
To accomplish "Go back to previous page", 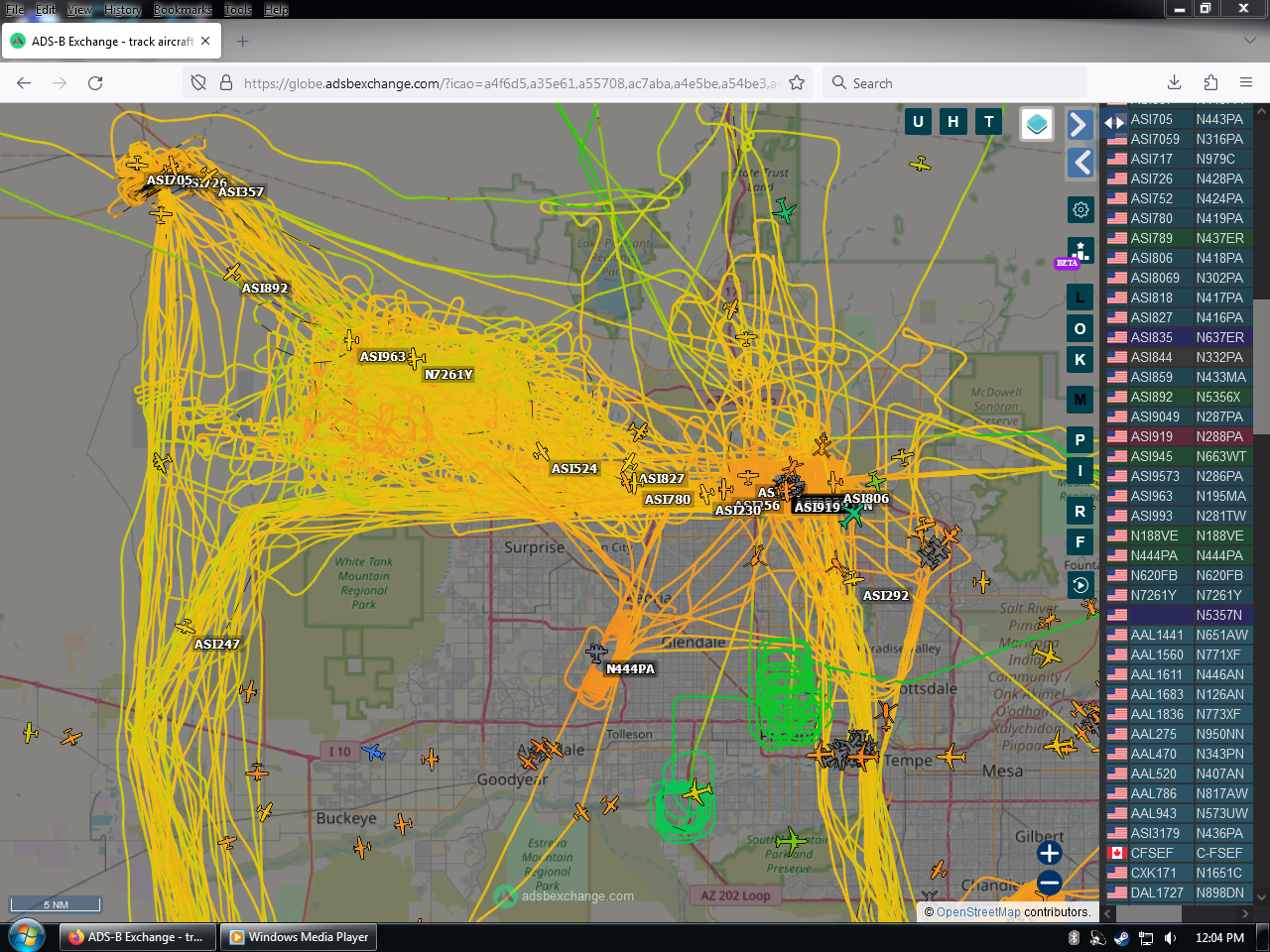I will click(x=24, y=83).
